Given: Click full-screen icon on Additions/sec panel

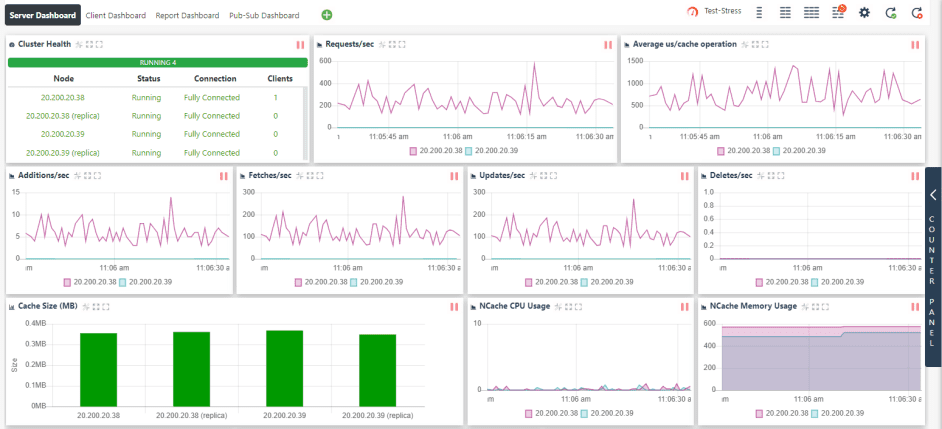Looking at the screenshot, I should (x=97, y=176).
